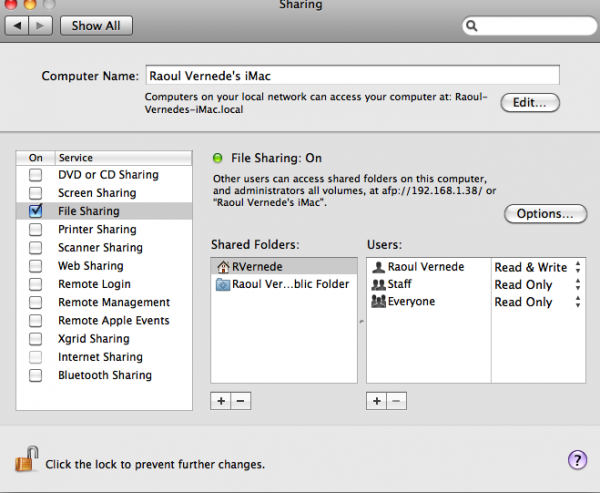
Task: Click the forward navigation arrow
Action: [40, 26]
